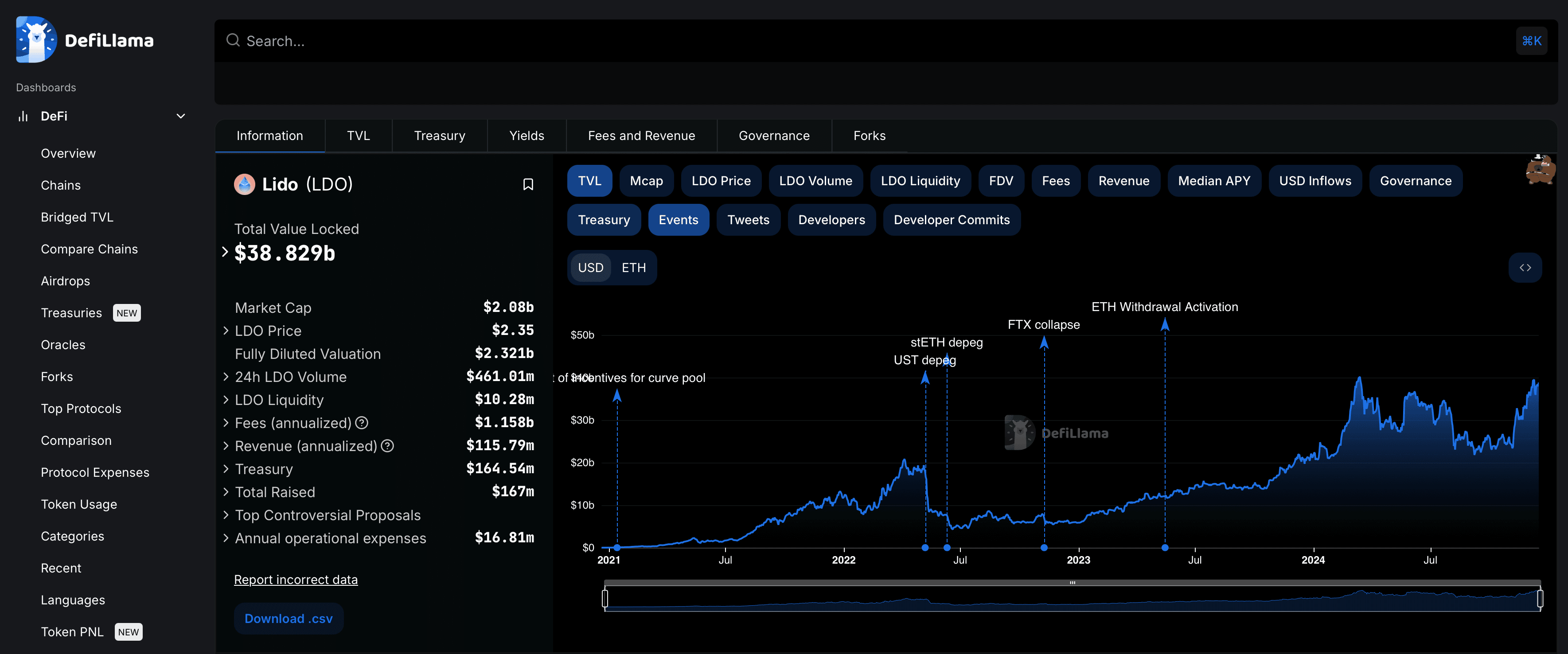Viewport: 1568px width, 654px height.
Task: Click the Fees annualized help icon
Action: point(362,423)
